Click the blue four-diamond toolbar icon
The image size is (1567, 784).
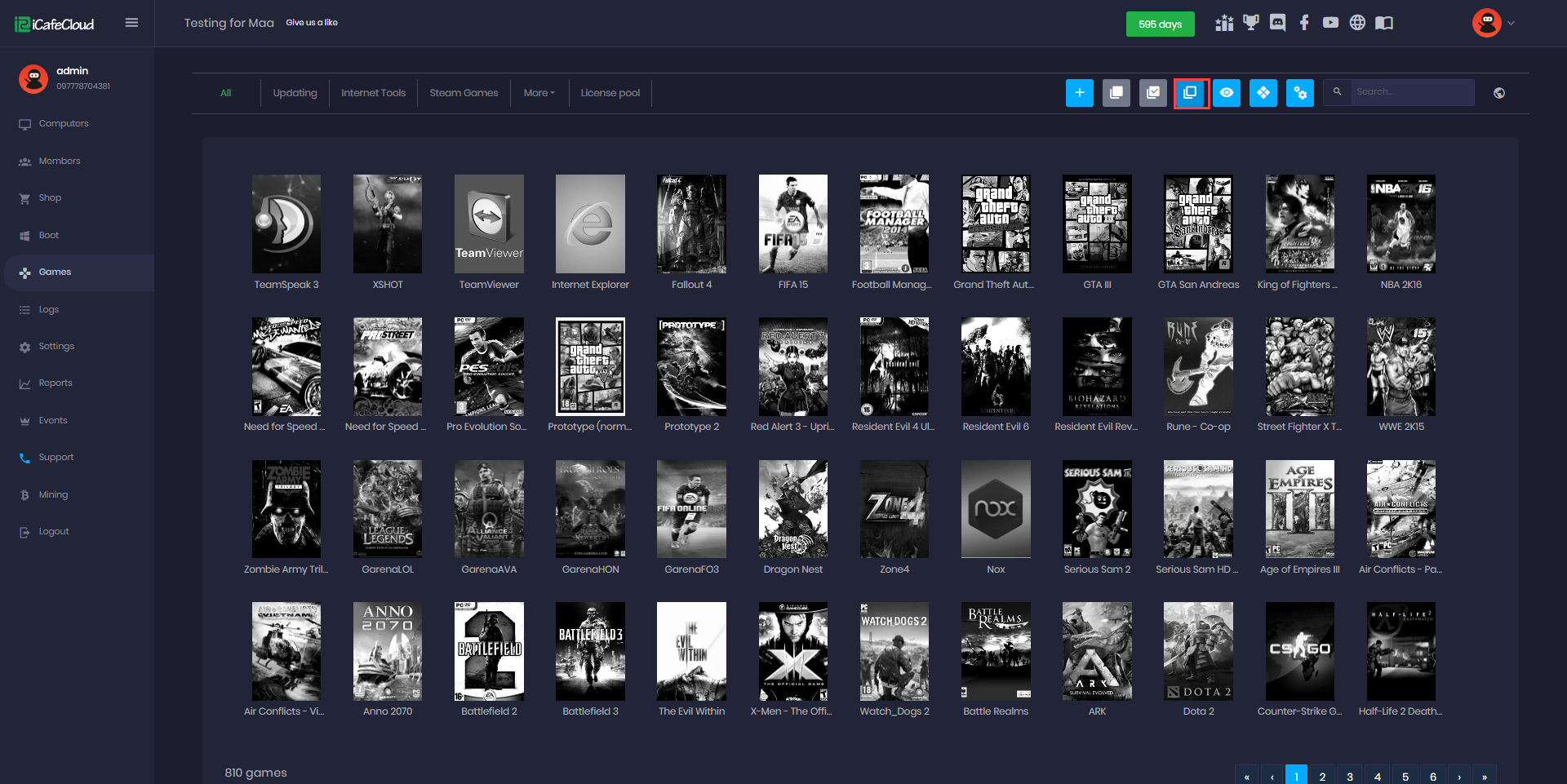(1263, 93)
